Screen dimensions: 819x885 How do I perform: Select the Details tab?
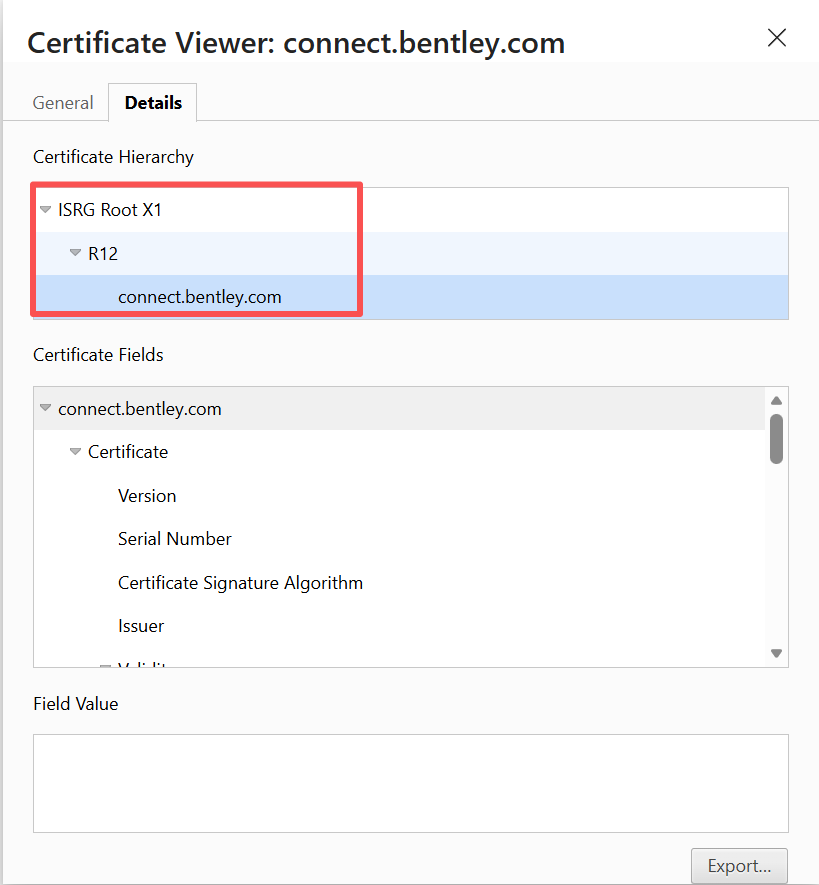153,103
